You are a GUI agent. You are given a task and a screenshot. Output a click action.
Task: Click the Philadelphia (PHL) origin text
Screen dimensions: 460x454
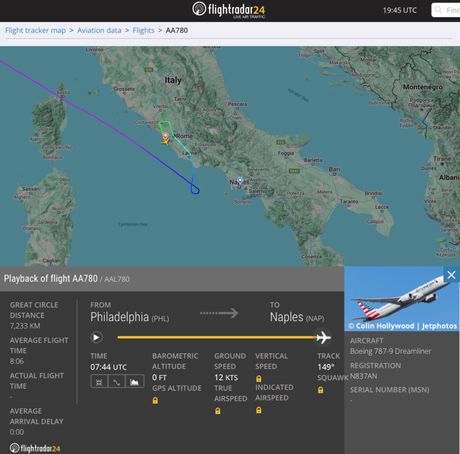point(130,317)
